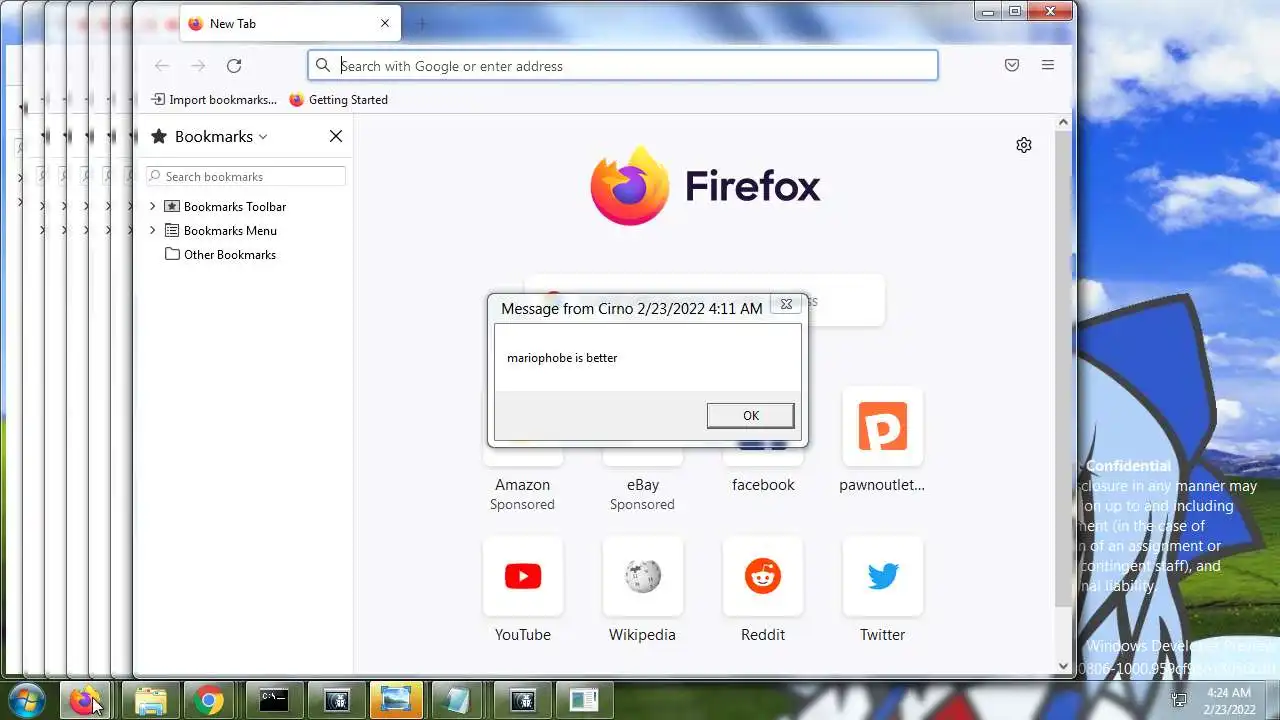Open the Windows Start orb

click(x=27, y=700)
